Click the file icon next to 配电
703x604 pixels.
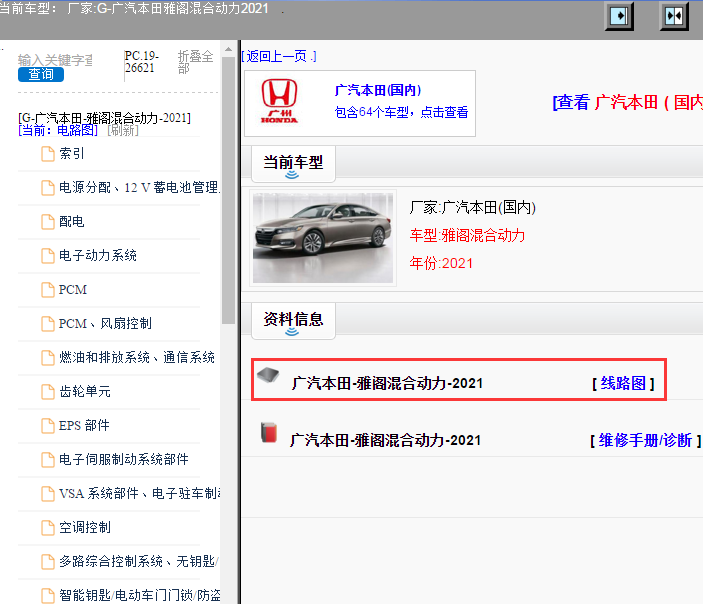click(x=48, y=222)
